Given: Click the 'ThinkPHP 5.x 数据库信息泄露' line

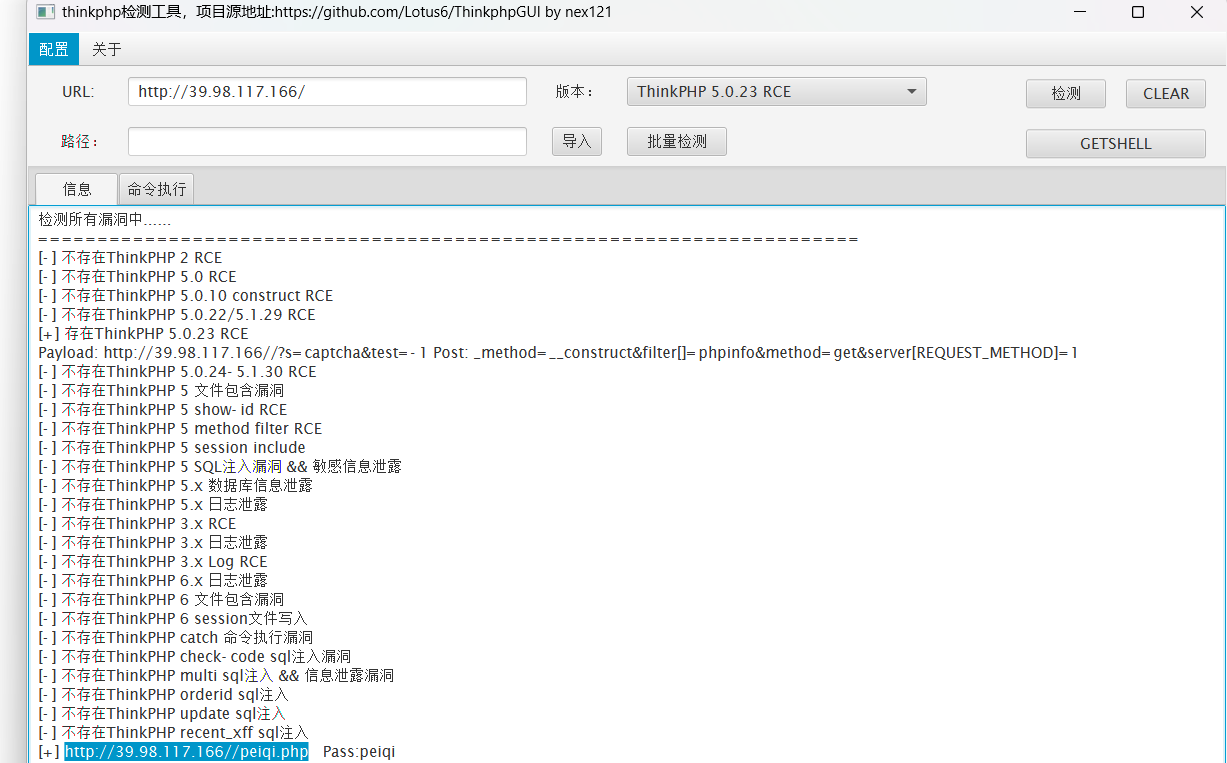Looking at the screenshot, I should (175, 486).
